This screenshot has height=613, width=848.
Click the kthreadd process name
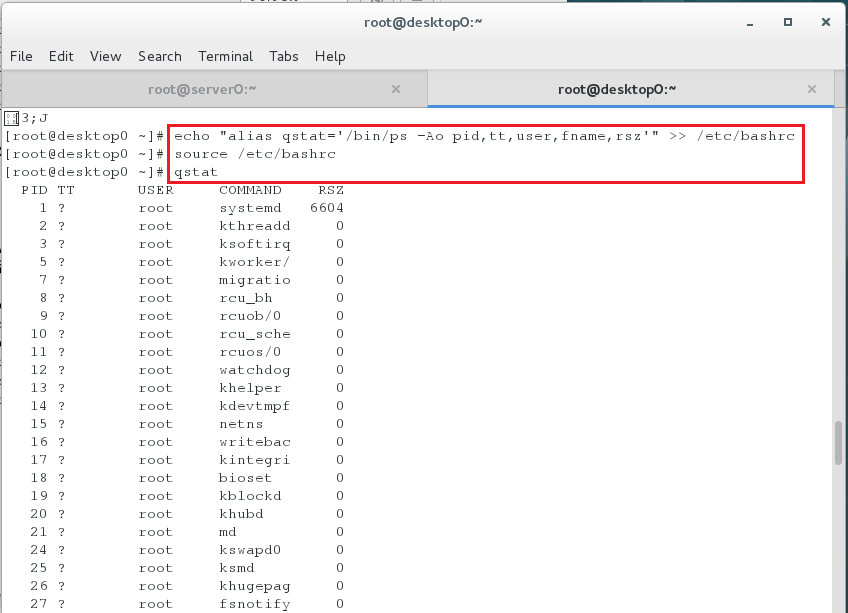click(x=255, y=226)
